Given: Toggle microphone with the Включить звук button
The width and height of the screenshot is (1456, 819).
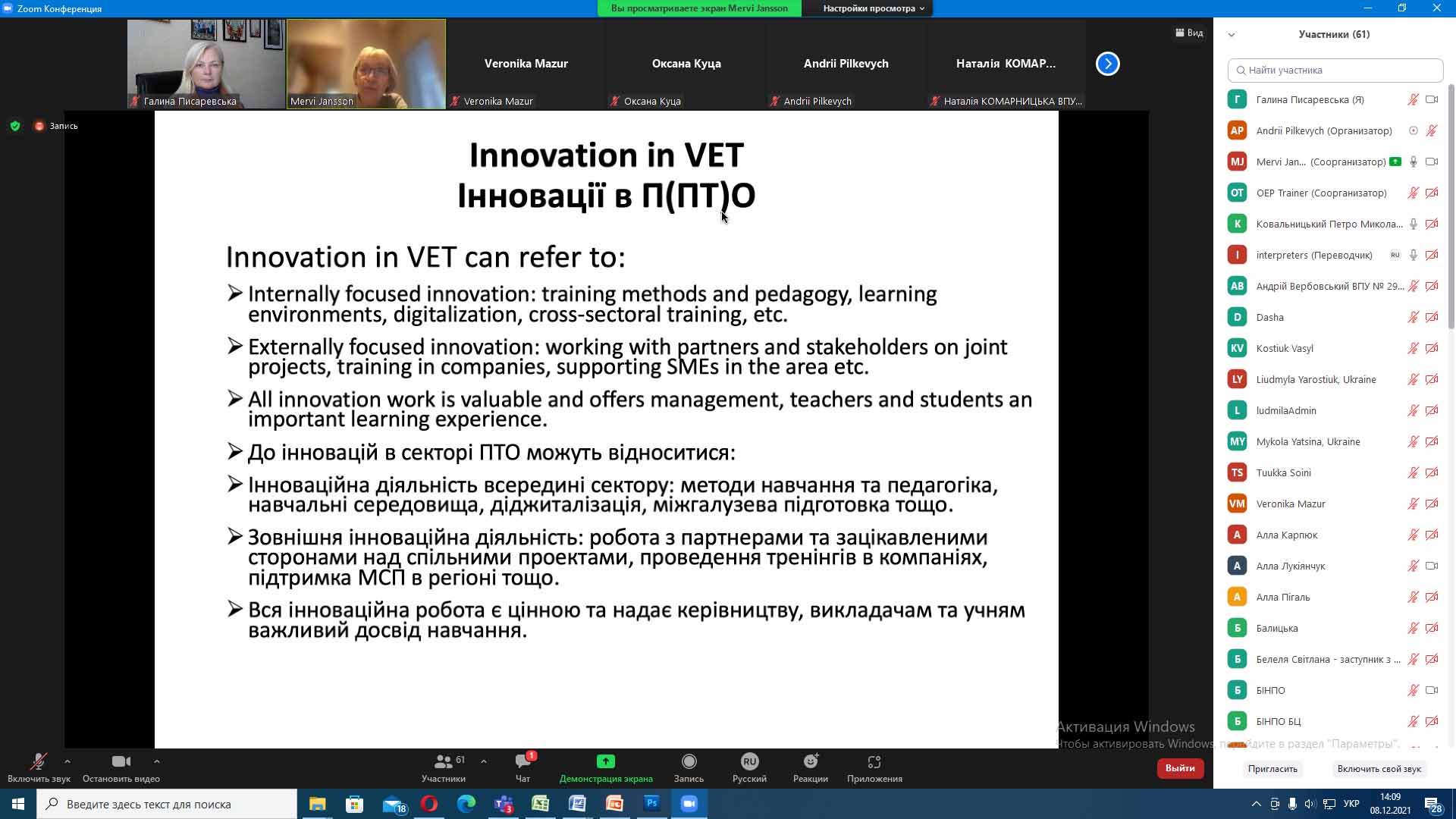Looking at the screenshot, I should pos(38,762).
